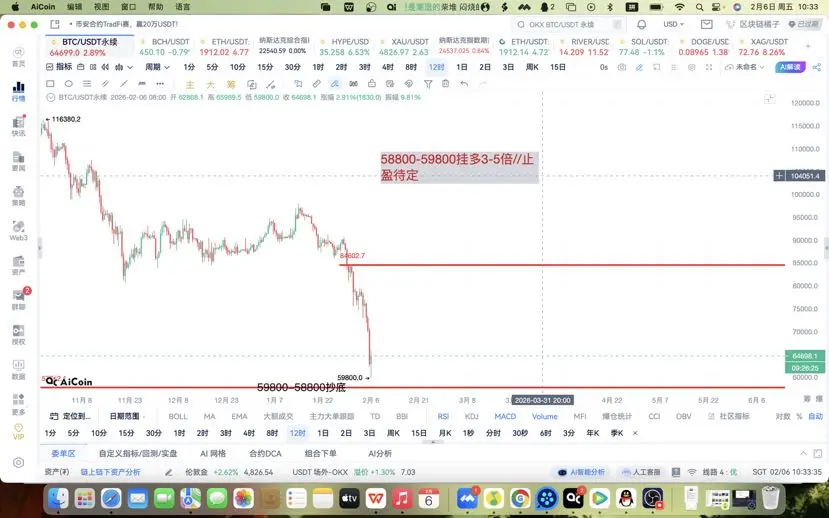
Task: Open the mail envelope icon
Action: (706, 24)
